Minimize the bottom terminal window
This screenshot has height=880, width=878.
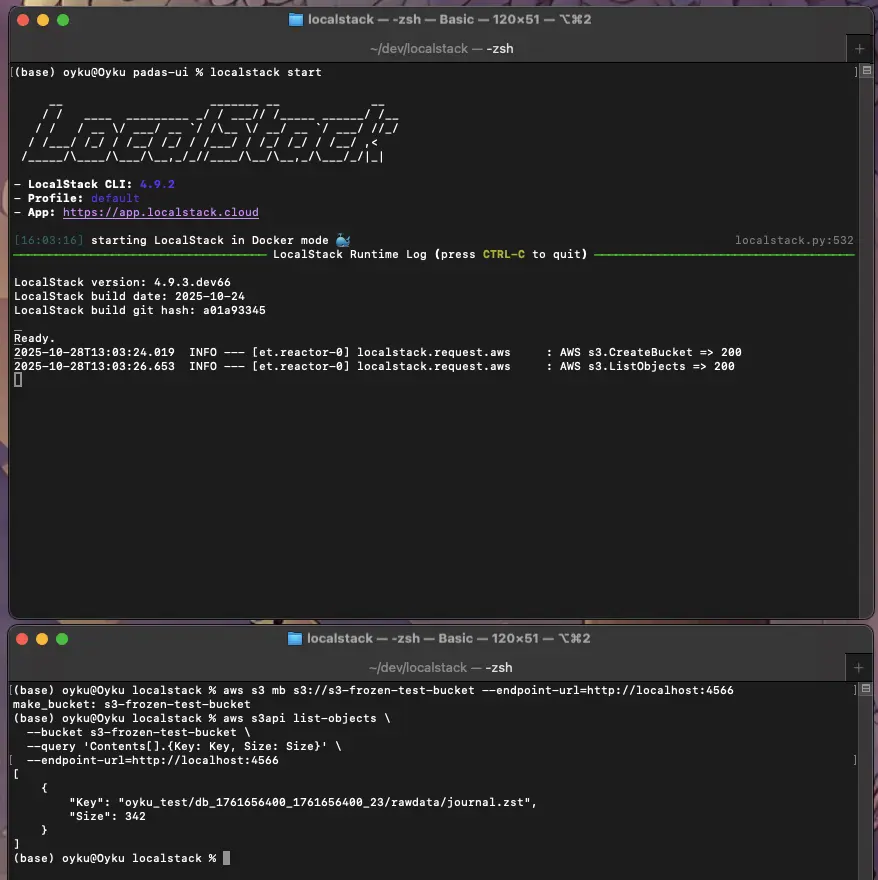[43, 639]
